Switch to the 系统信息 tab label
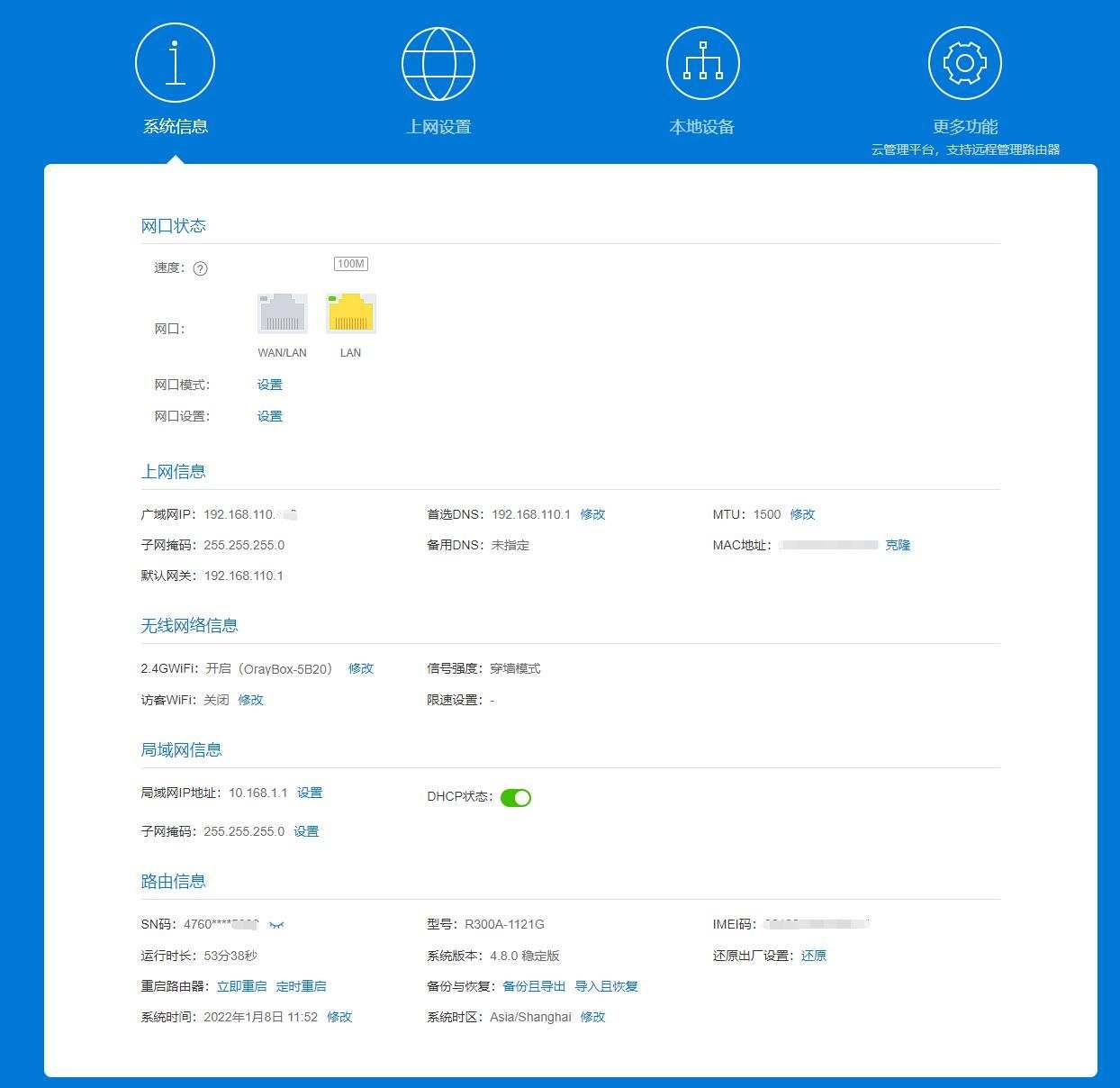This screenshot has width=1120, height=1088. click(x=175, y=127)
